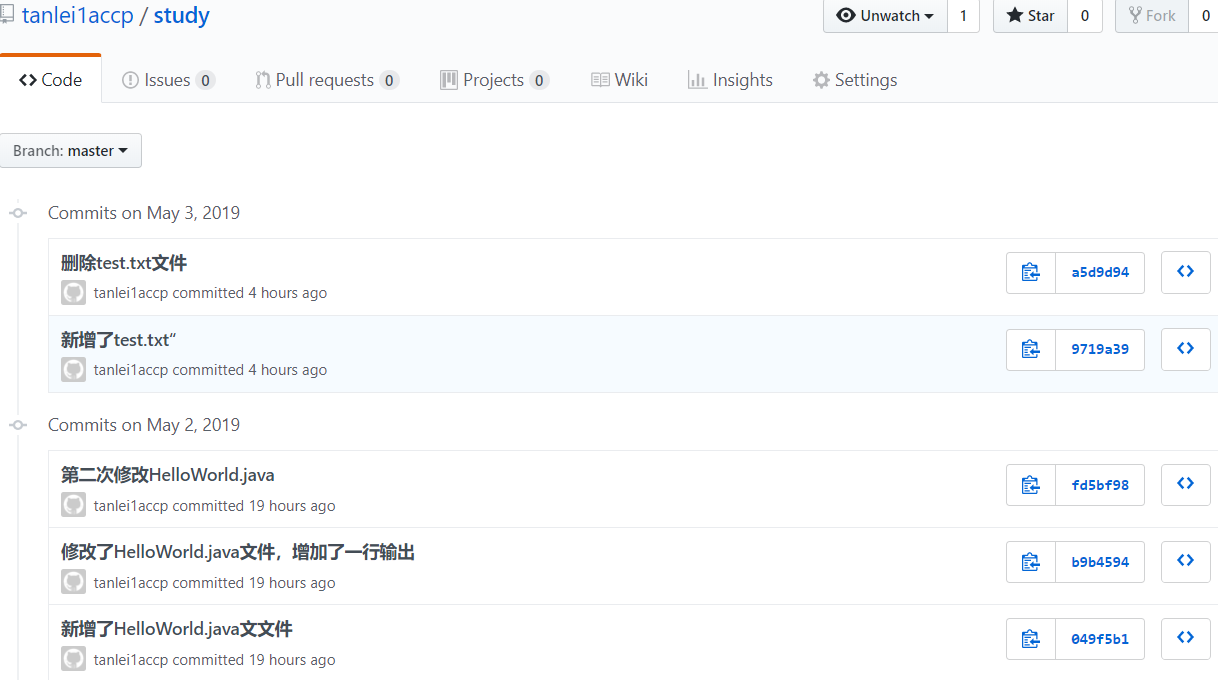Viewport: 1218px width, 680px height.
Task: Click avatar beside 新增了HelloWorld.java文文件 commit
Action: (73, 659)
